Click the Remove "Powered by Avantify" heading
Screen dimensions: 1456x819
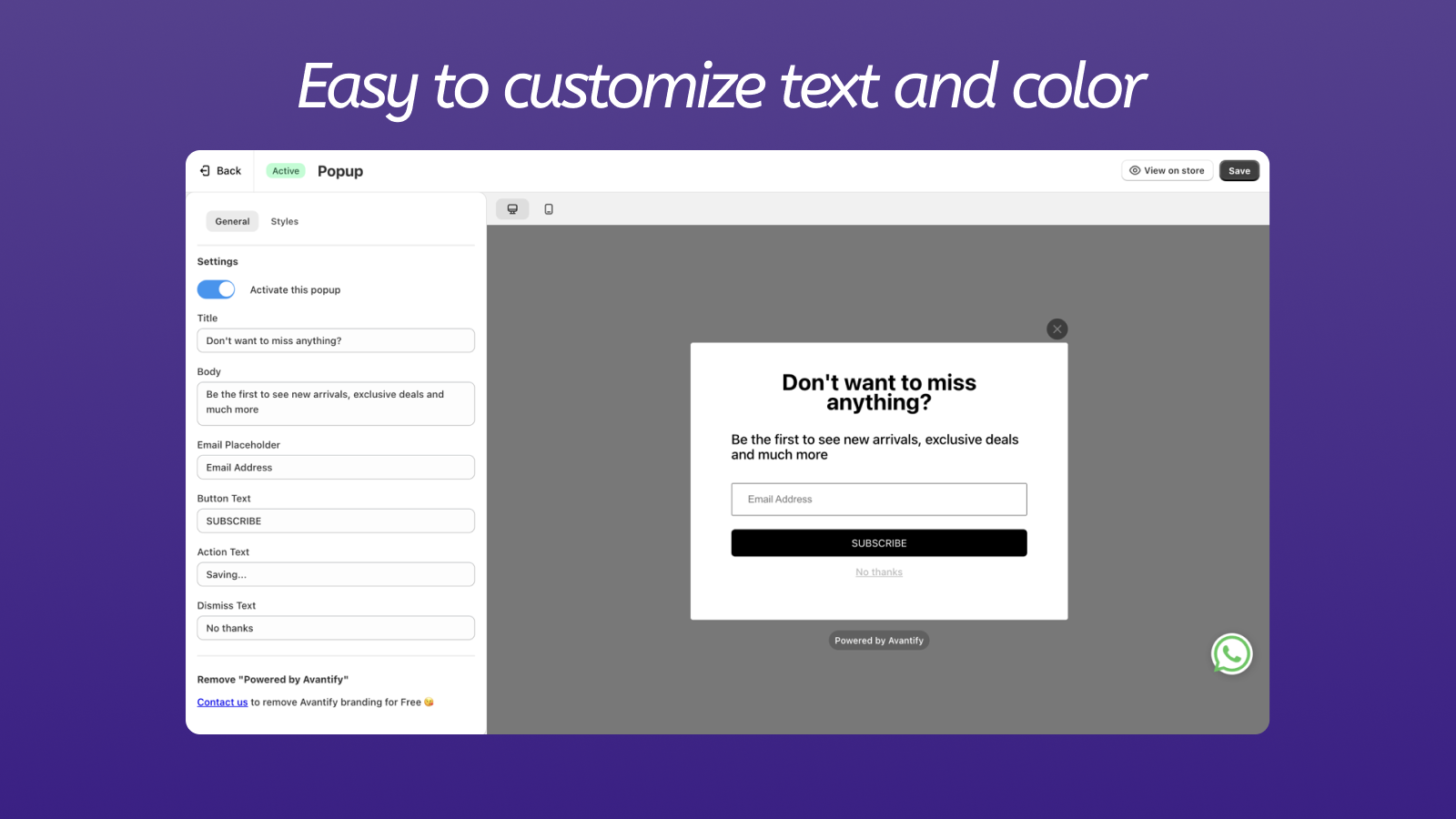click(x=273, y=680)
